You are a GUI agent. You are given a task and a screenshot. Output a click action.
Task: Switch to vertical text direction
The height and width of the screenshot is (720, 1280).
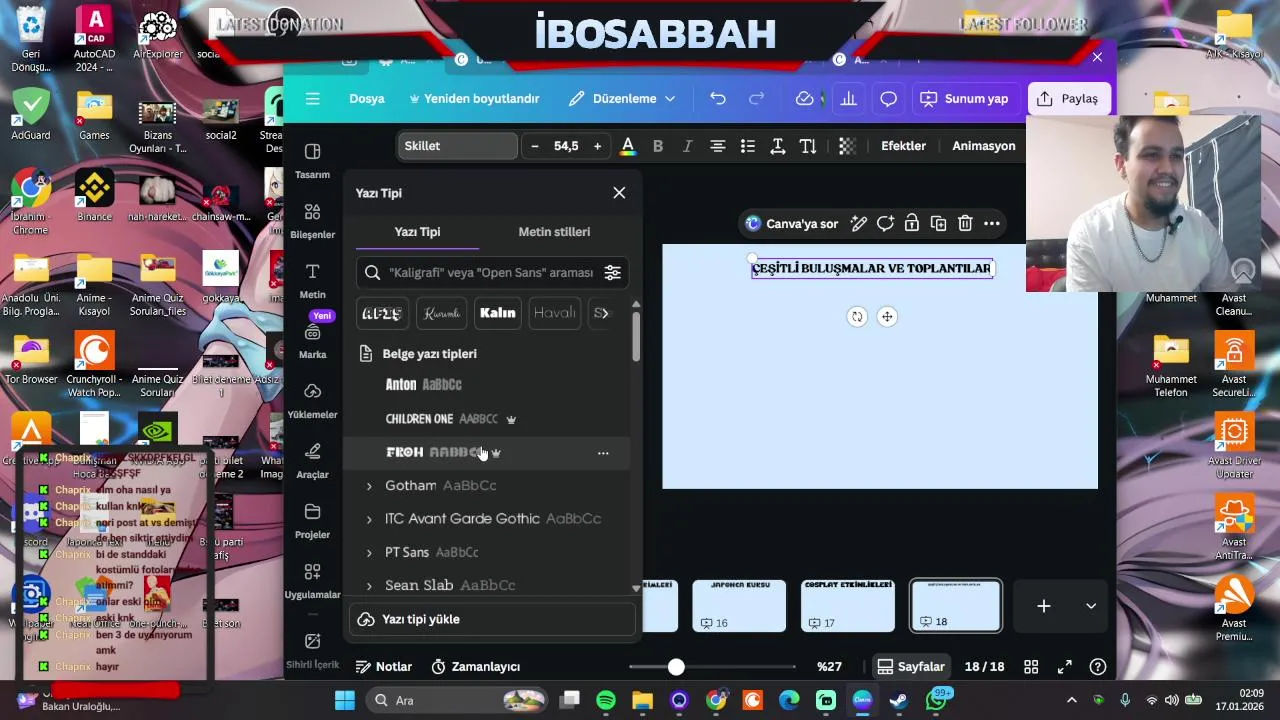[x=807, y=146]
